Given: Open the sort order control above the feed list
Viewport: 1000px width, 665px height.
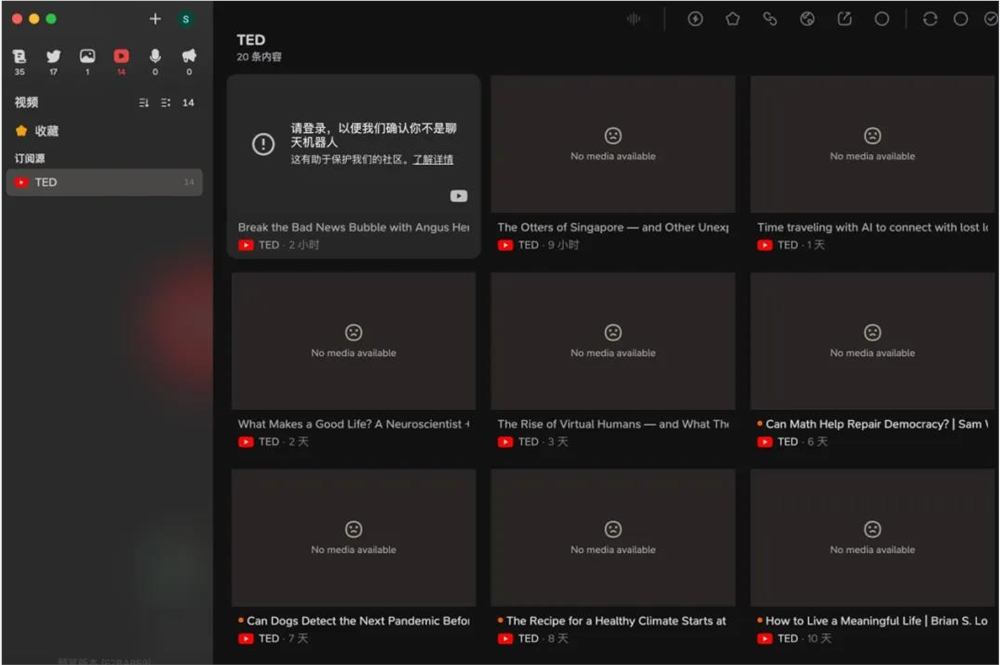Looking at the screenshot, I should pyautogui.click(x=143, y=102).
